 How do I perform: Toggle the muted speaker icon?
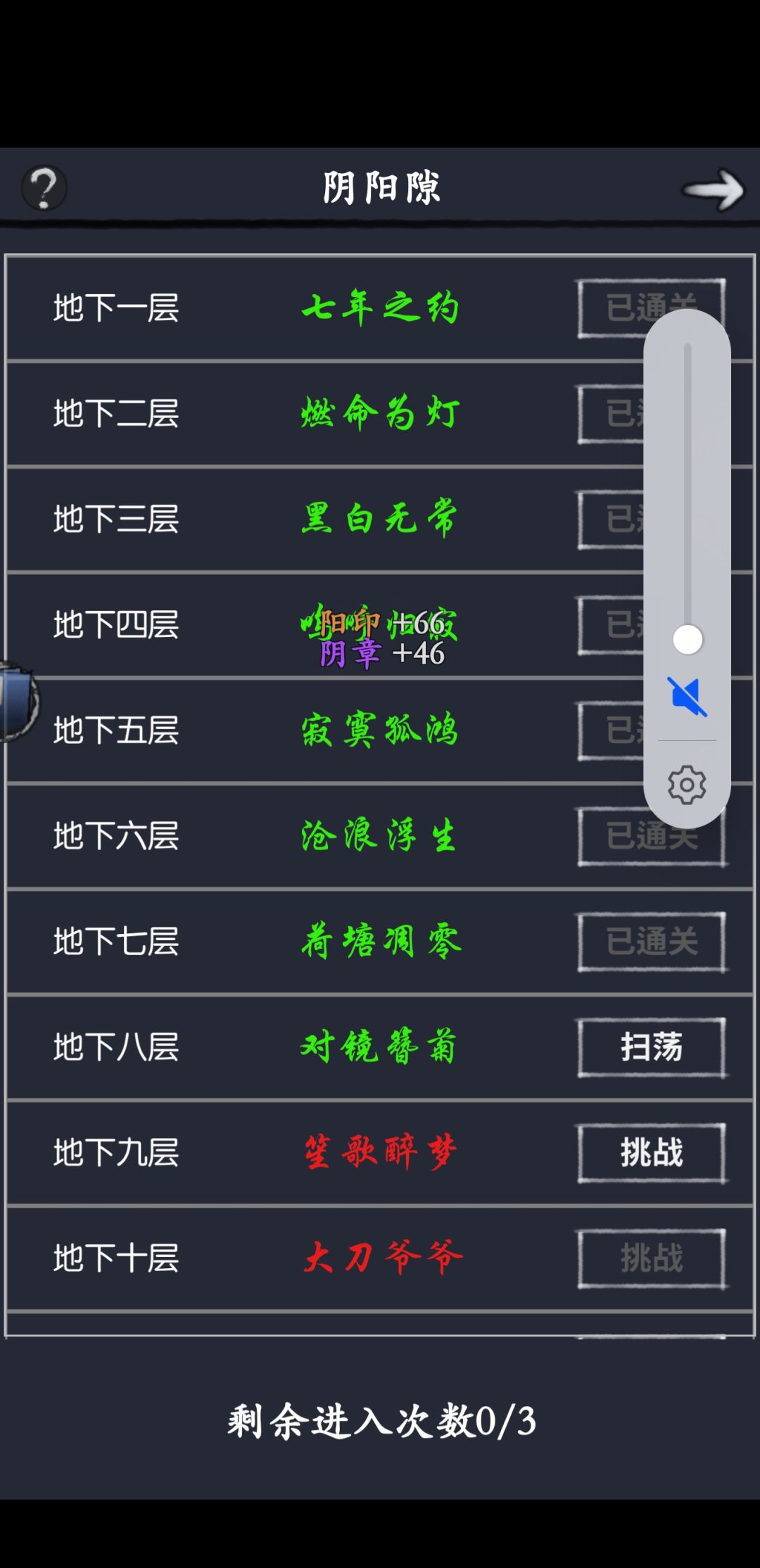tap(687, 697)
